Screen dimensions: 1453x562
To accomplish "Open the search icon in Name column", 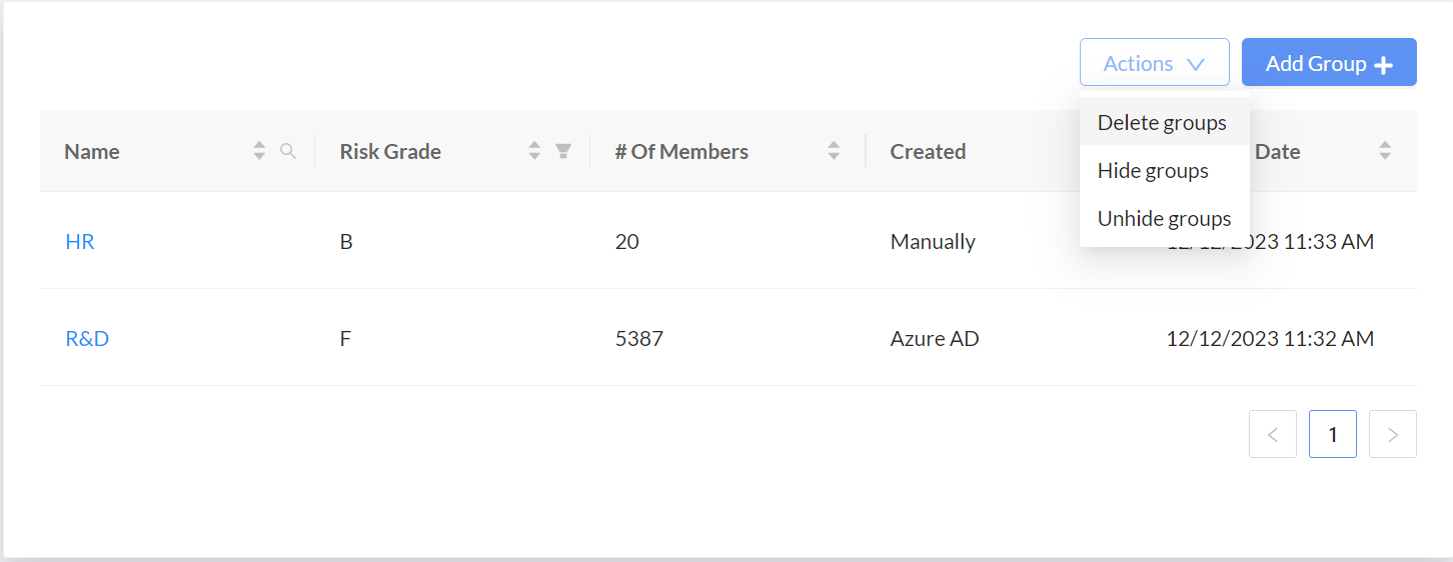I will point(288,151).
